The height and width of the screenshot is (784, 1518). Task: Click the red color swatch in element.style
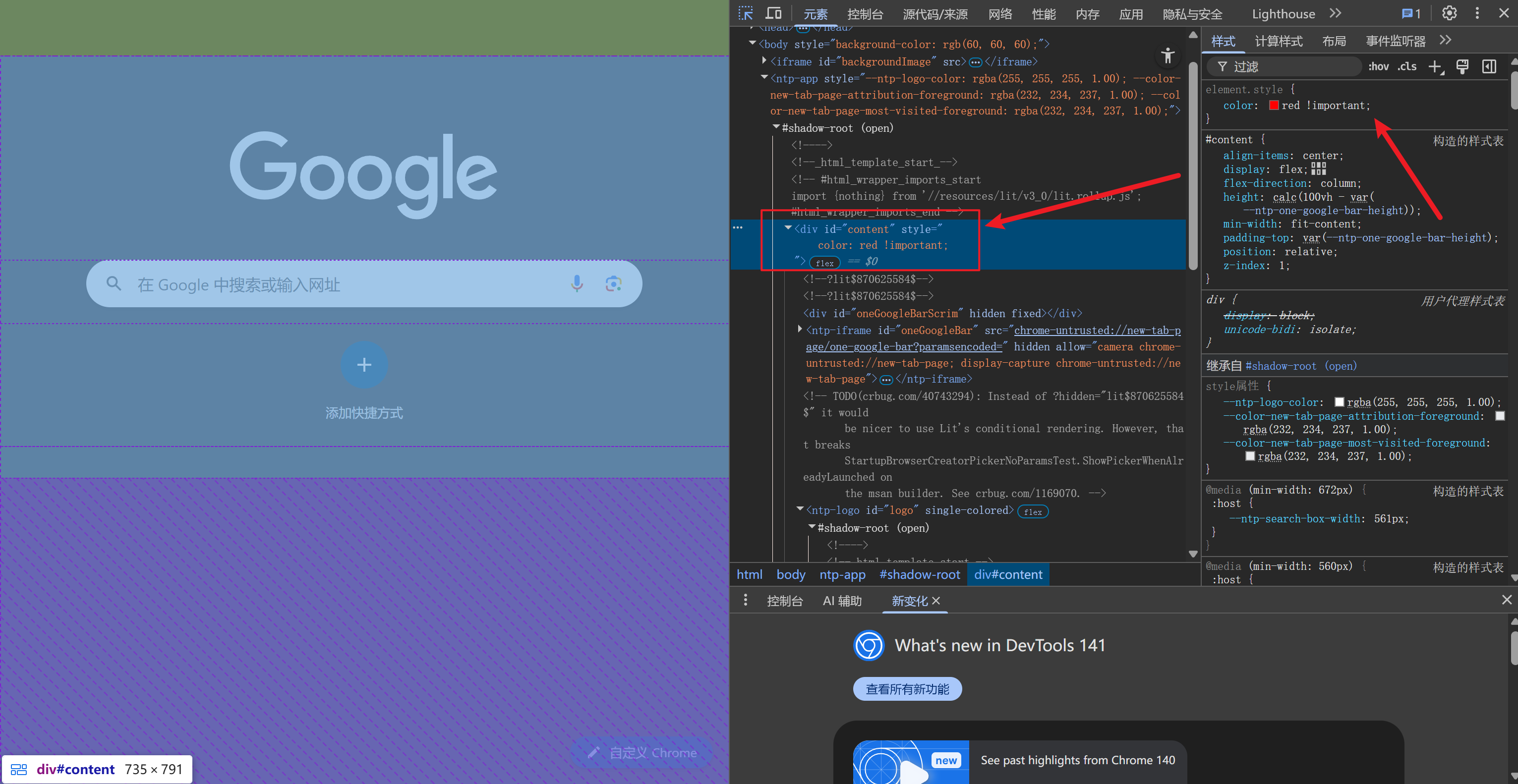1274,106
